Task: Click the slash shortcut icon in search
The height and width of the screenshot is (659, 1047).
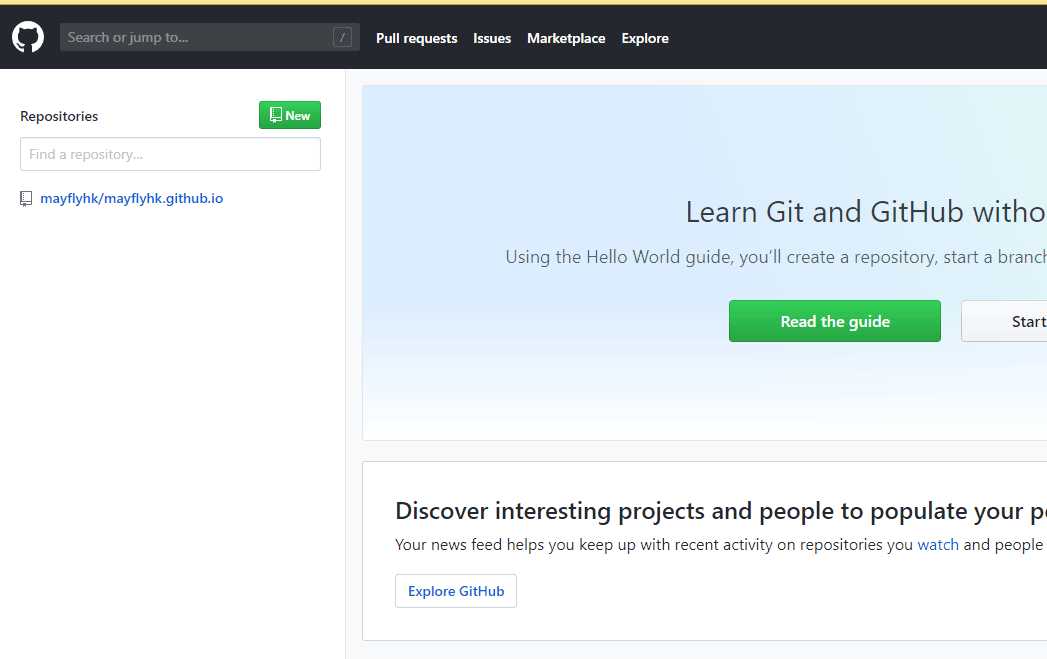Action: pos(342,37)
